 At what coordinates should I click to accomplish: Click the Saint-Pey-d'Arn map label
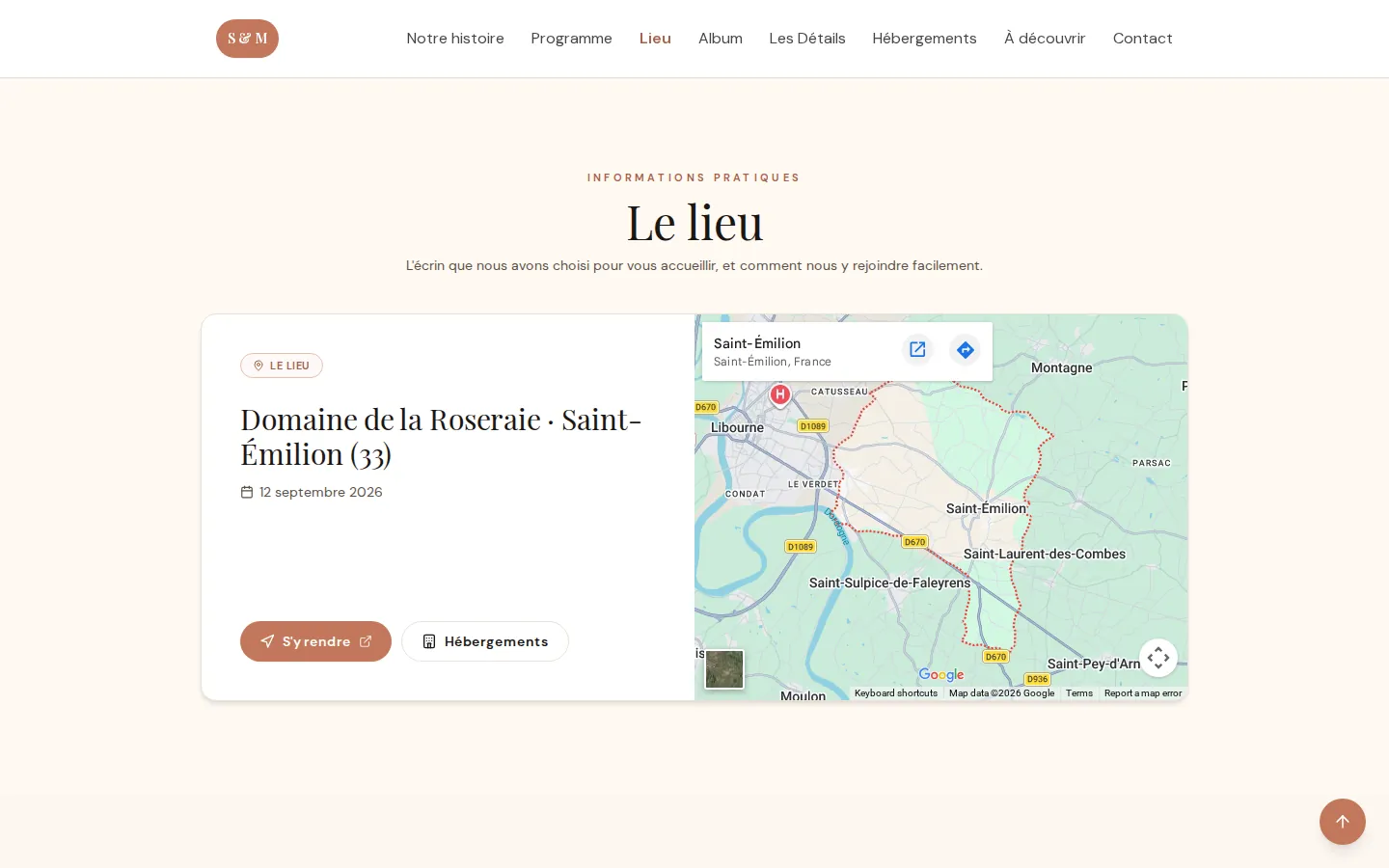pos(1094,664)
